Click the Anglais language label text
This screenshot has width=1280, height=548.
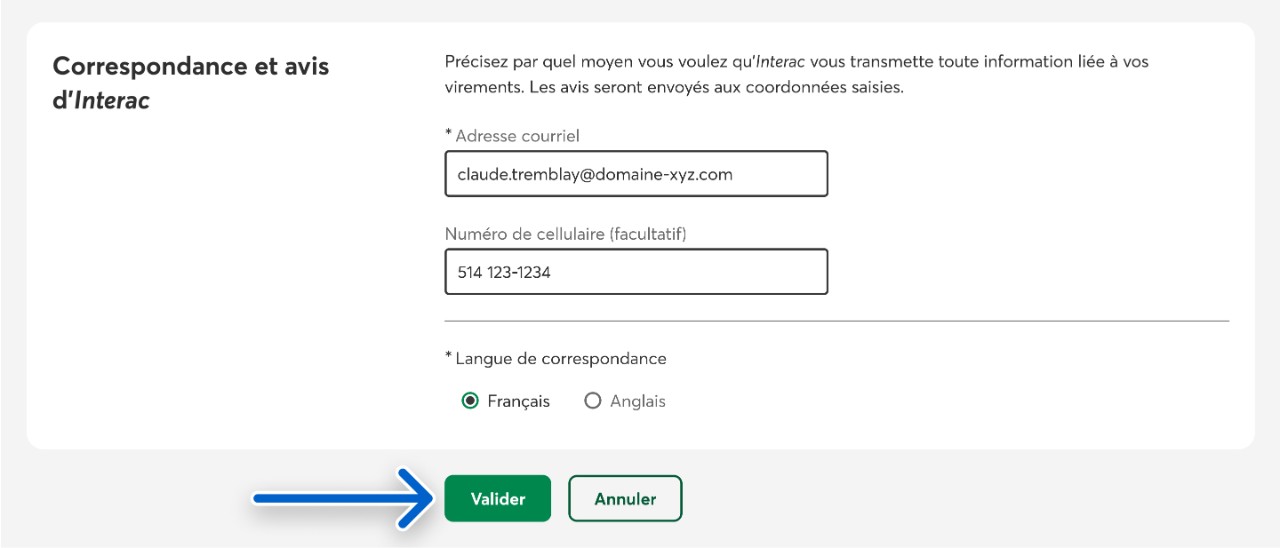coord(638,401)
